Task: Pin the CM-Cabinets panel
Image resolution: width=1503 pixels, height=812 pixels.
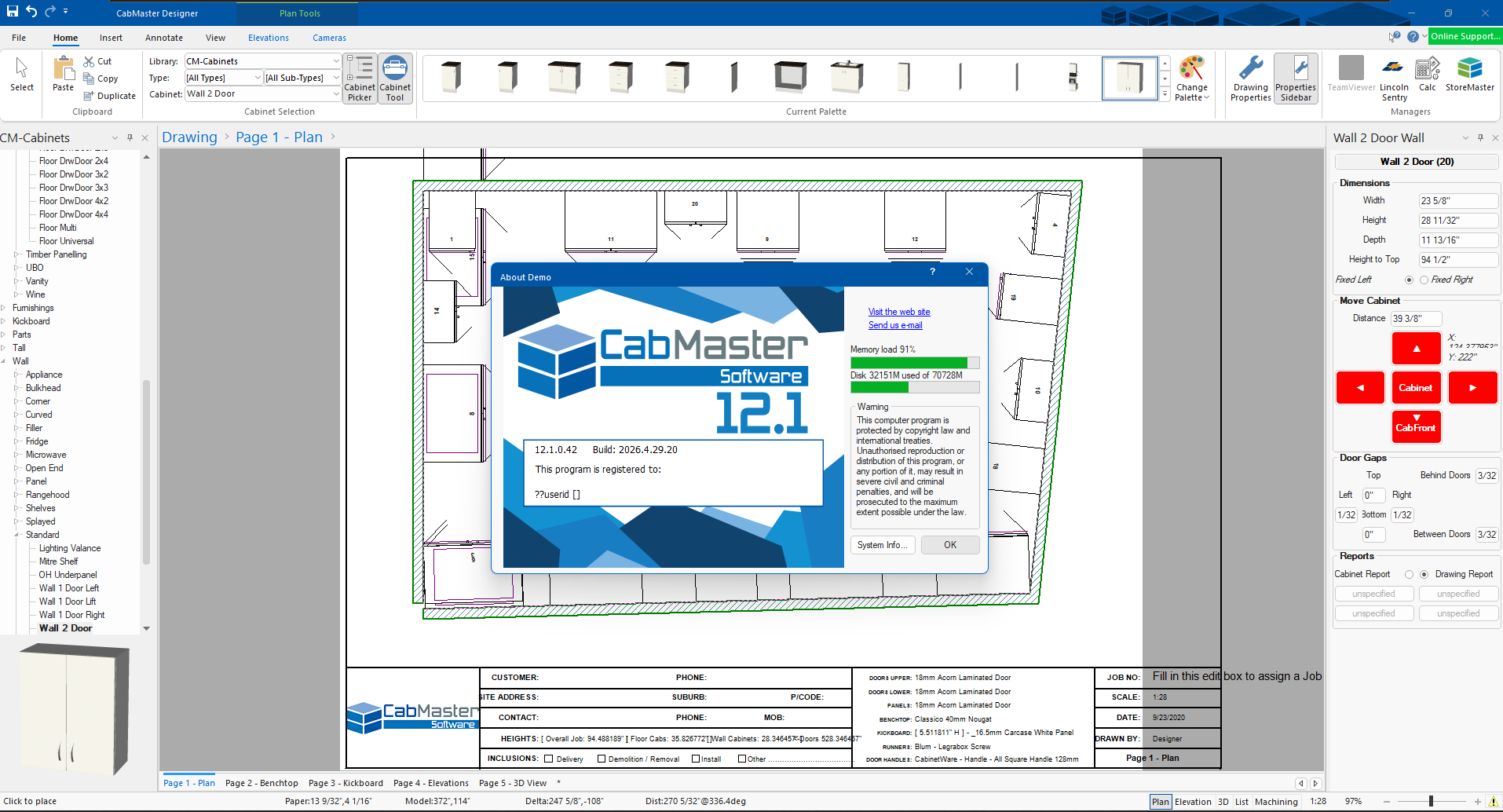Action: coord(130,137)
